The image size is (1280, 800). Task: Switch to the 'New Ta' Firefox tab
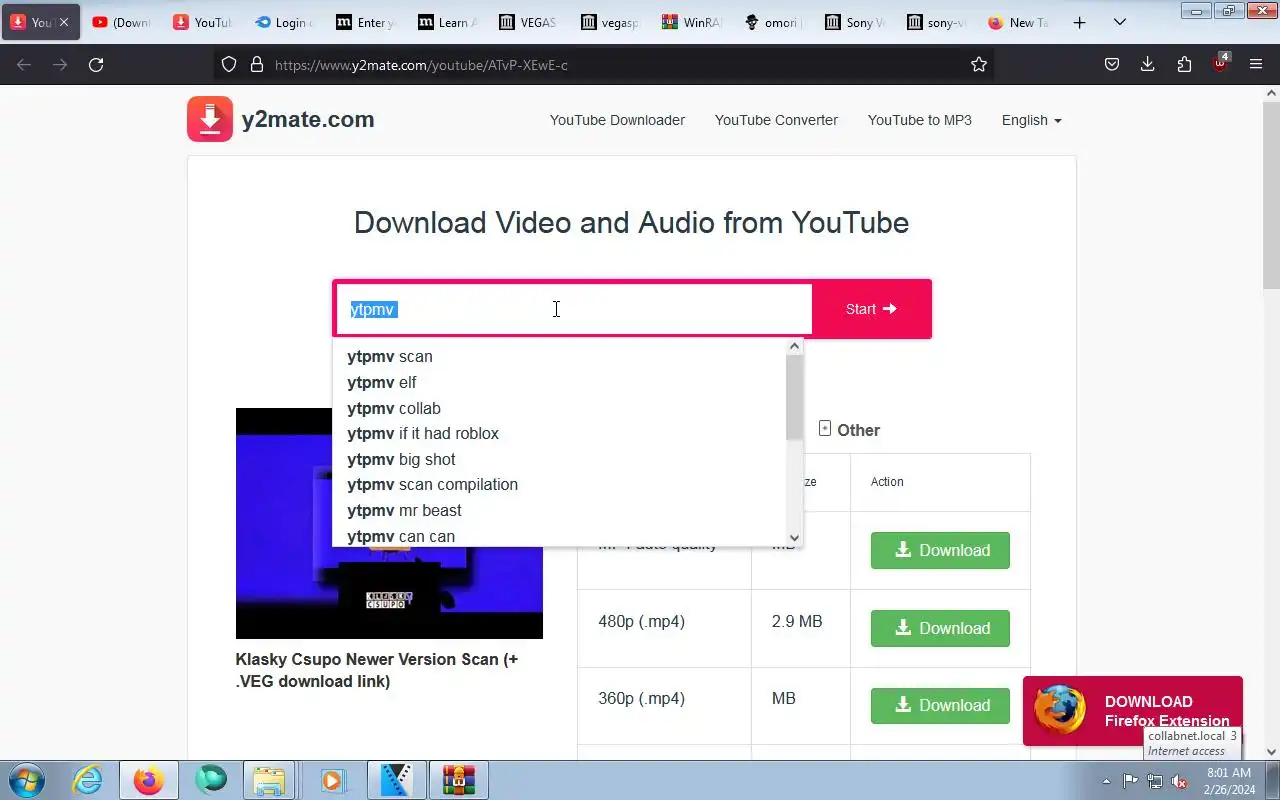(1018, 22)
